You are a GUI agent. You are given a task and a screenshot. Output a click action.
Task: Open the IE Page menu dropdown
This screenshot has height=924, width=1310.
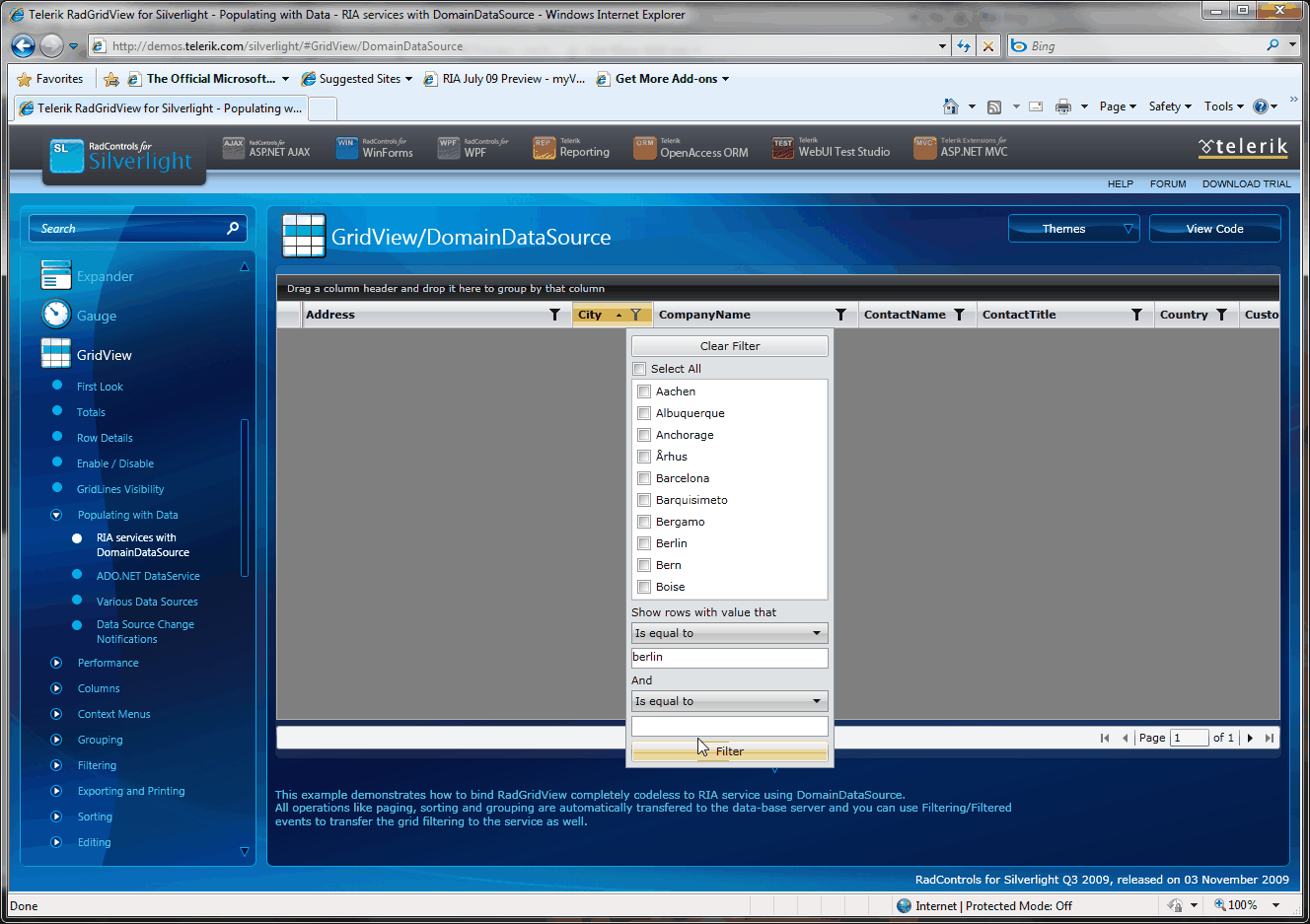point(1118,107)
